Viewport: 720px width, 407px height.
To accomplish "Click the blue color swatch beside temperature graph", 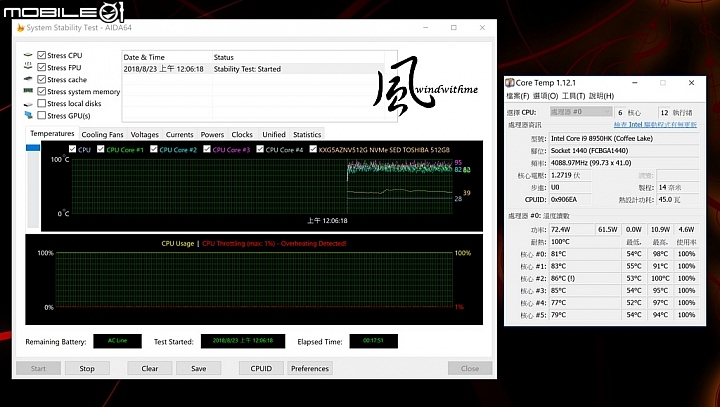I will (33, 147).
